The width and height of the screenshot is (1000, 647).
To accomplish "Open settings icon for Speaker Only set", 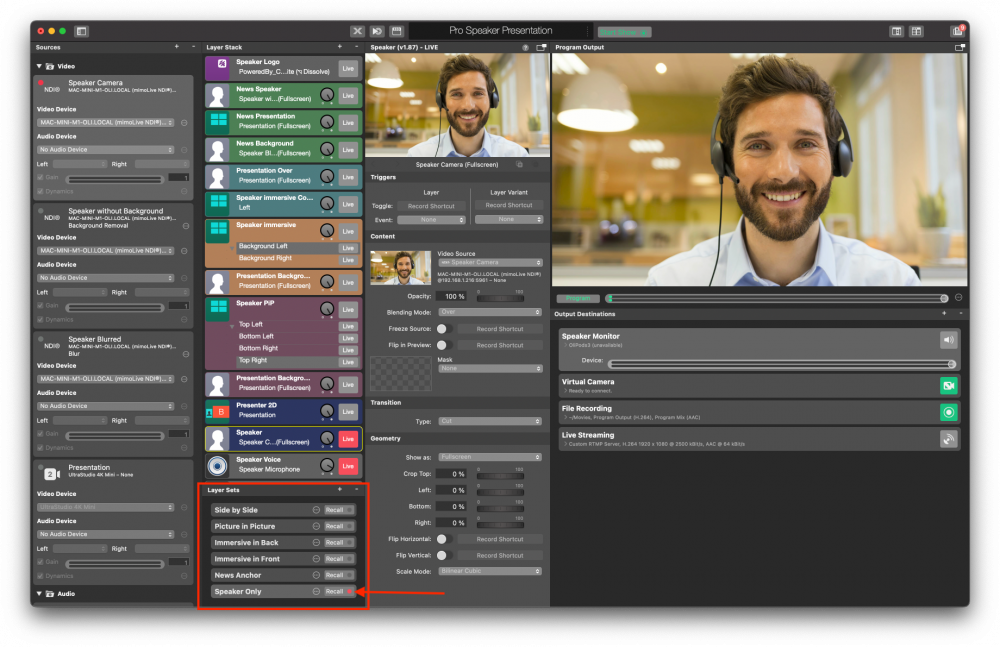I will click(x=316, y=591).
